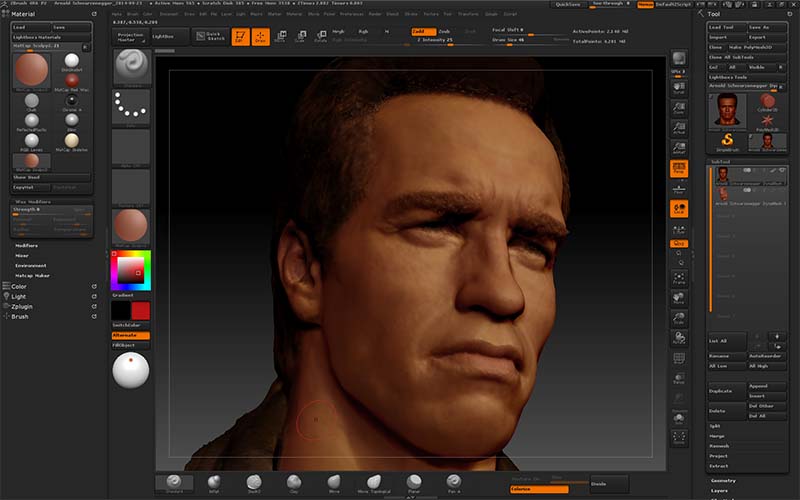Screen dimensions: 800x500
Task: Expand the Mixer section
Action: point(22,256)
